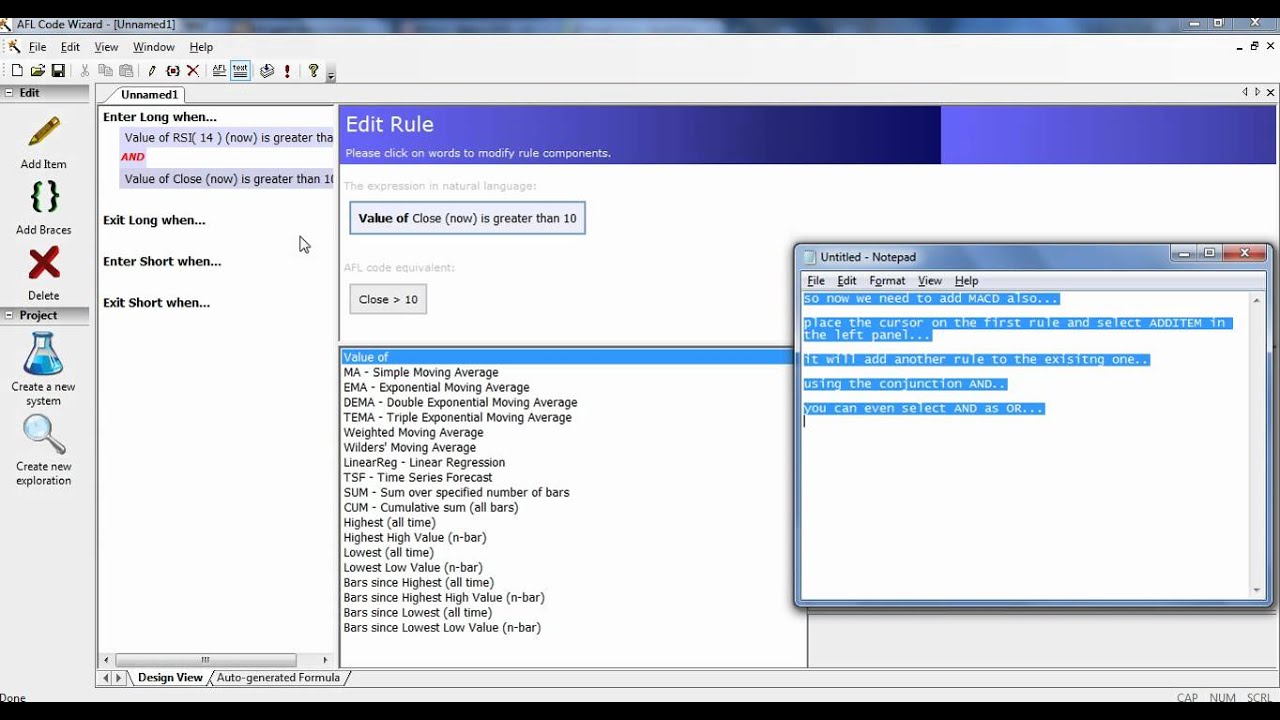The width and height of the screenshot is (1280, 720).
Task: Click Delete in the Edit panel
Action: pyautogui.click(x=44, y=274)
